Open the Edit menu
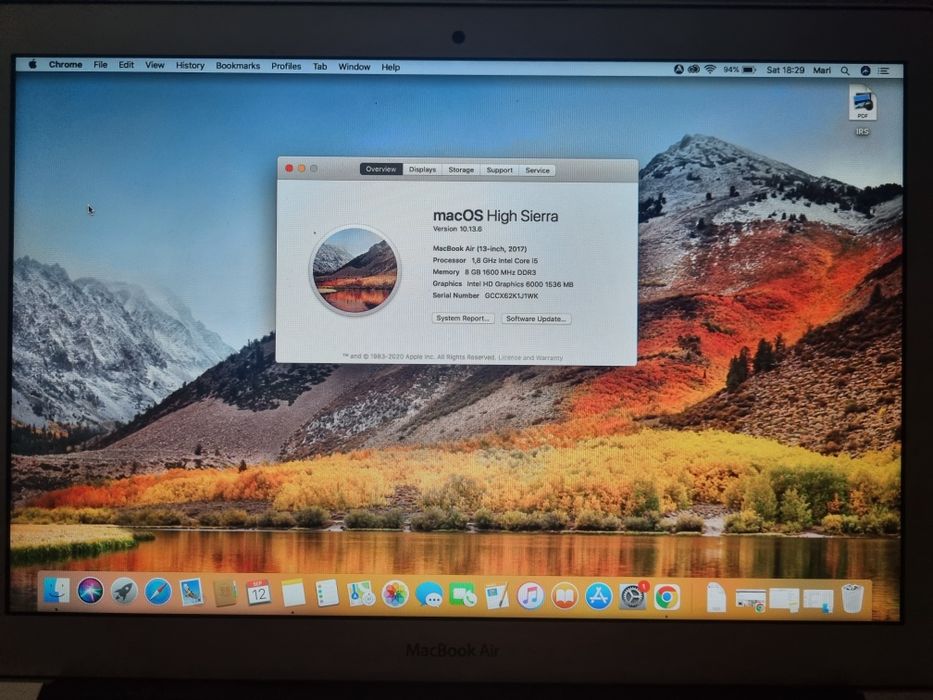 pos(126,65)
